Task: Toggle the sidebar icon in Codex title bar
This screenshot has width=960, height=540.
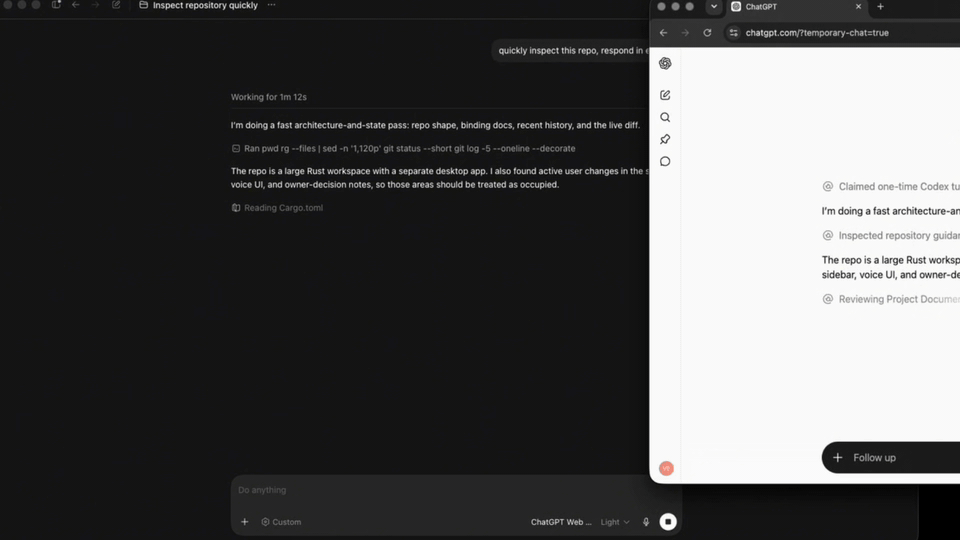Action: 56,5
